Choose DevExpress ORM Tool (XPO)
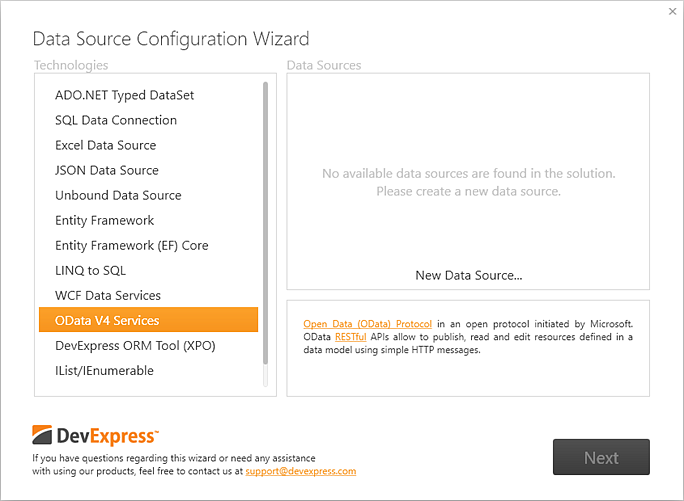Screen dimensions: 684x501 135,346
